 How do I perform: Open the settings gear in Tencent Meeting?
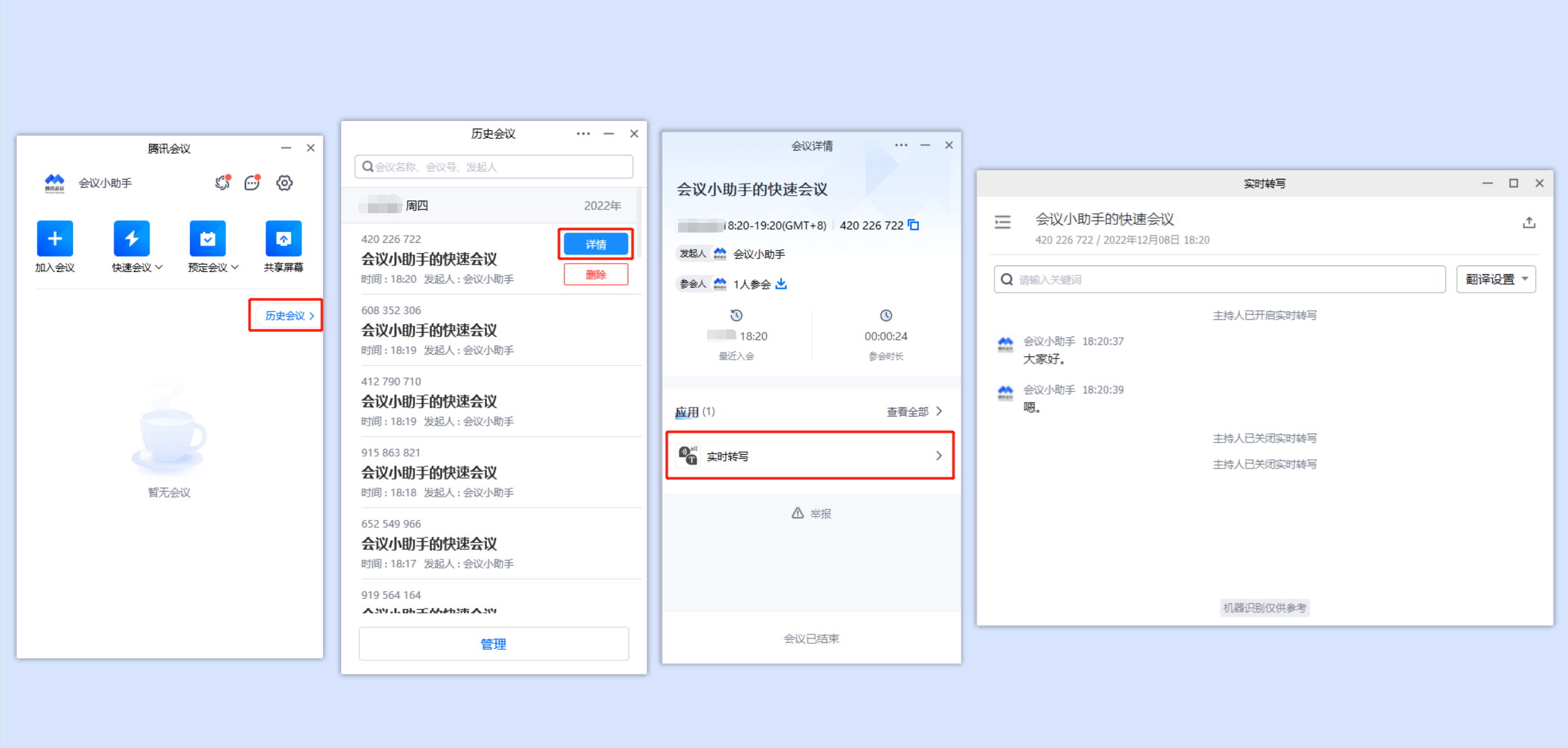coord(284,183)
